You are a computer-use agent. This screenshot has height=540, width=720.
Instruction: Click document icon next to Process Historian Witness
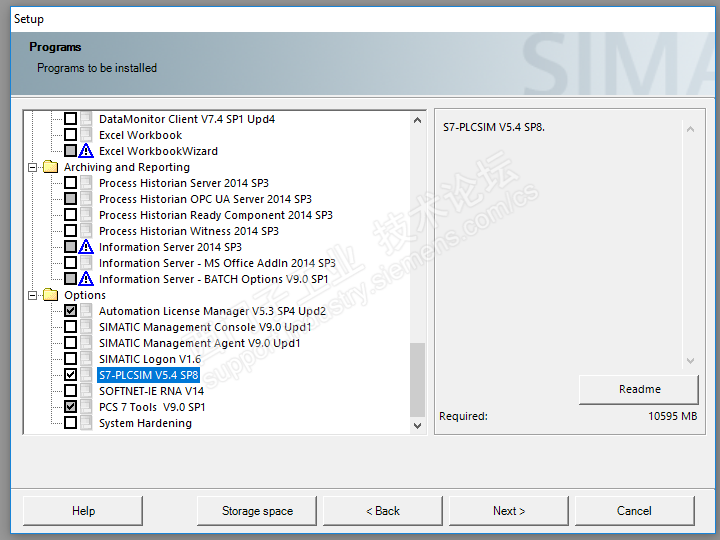tap(86, 231)
